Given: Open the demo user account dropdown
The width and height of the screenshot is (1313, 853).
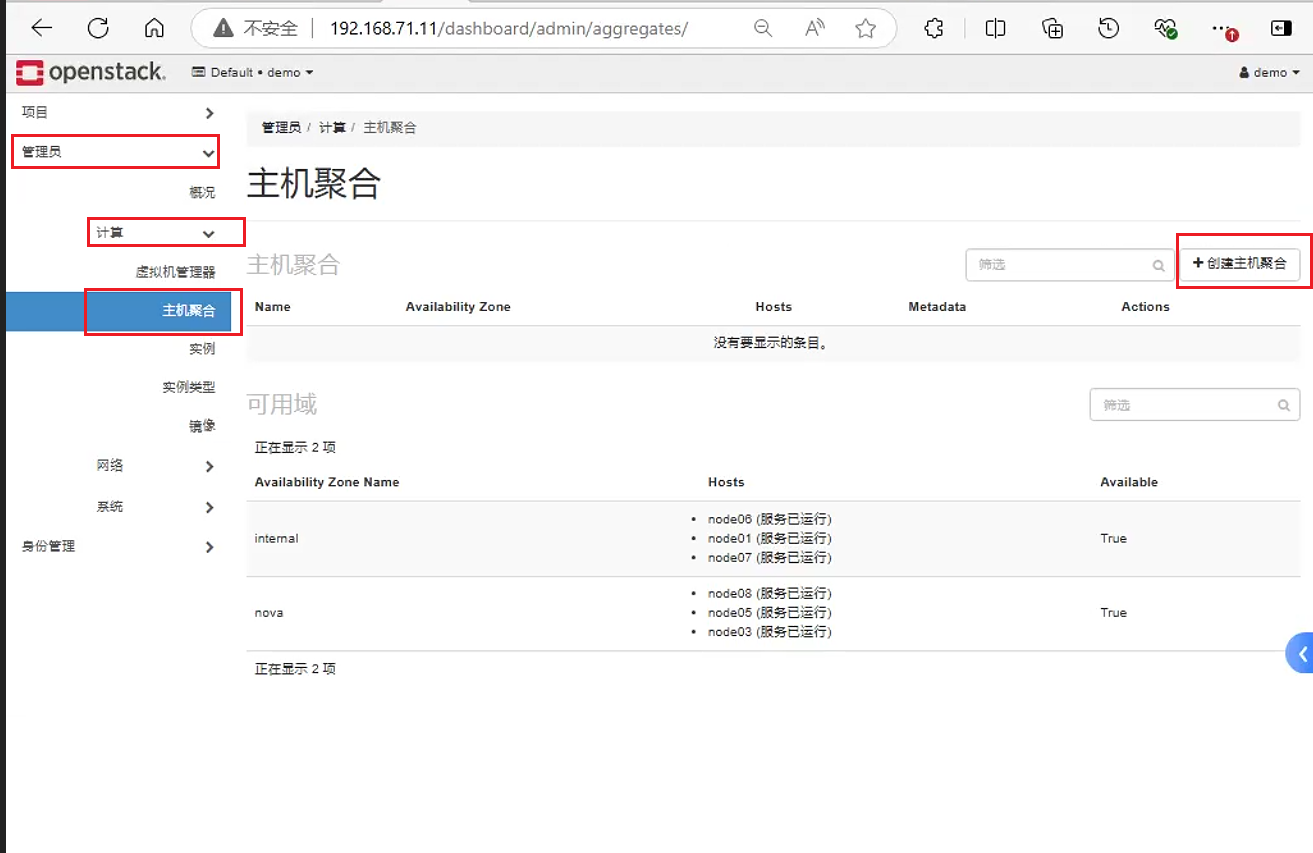Looking at the screenshot, I should pyautogui.click(x=1269, y=72).
